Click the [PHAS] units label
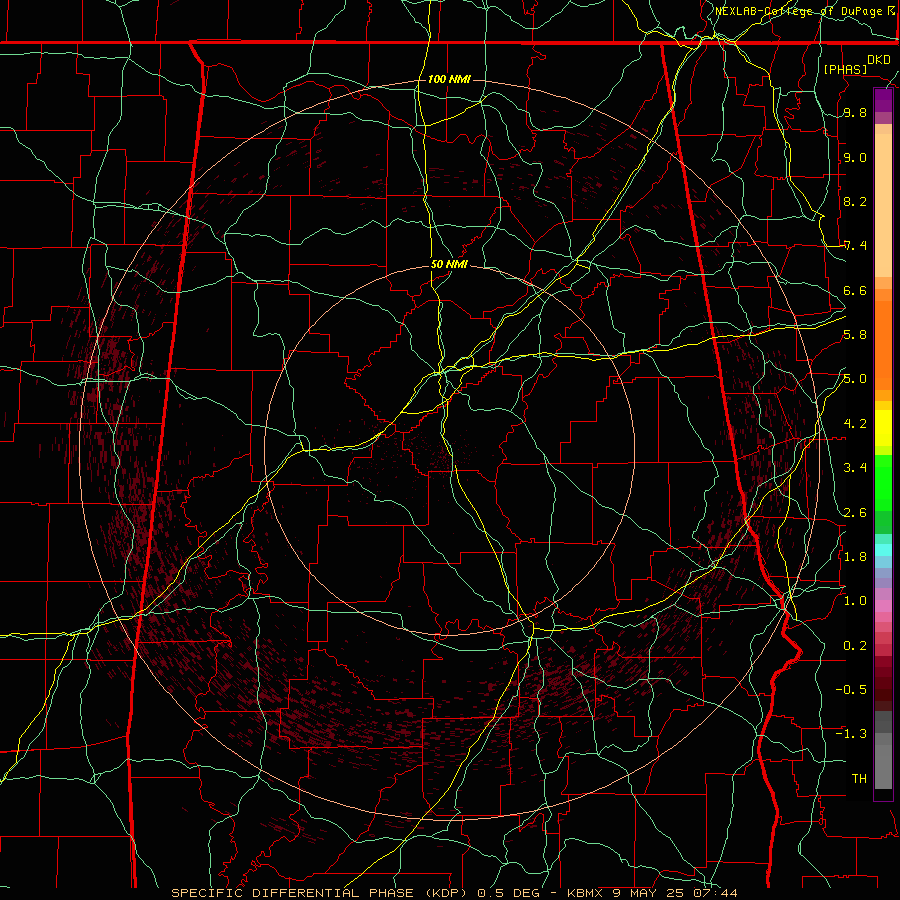Image resolution: width=900 pixels, height=900 pixels. coord(845,69)
